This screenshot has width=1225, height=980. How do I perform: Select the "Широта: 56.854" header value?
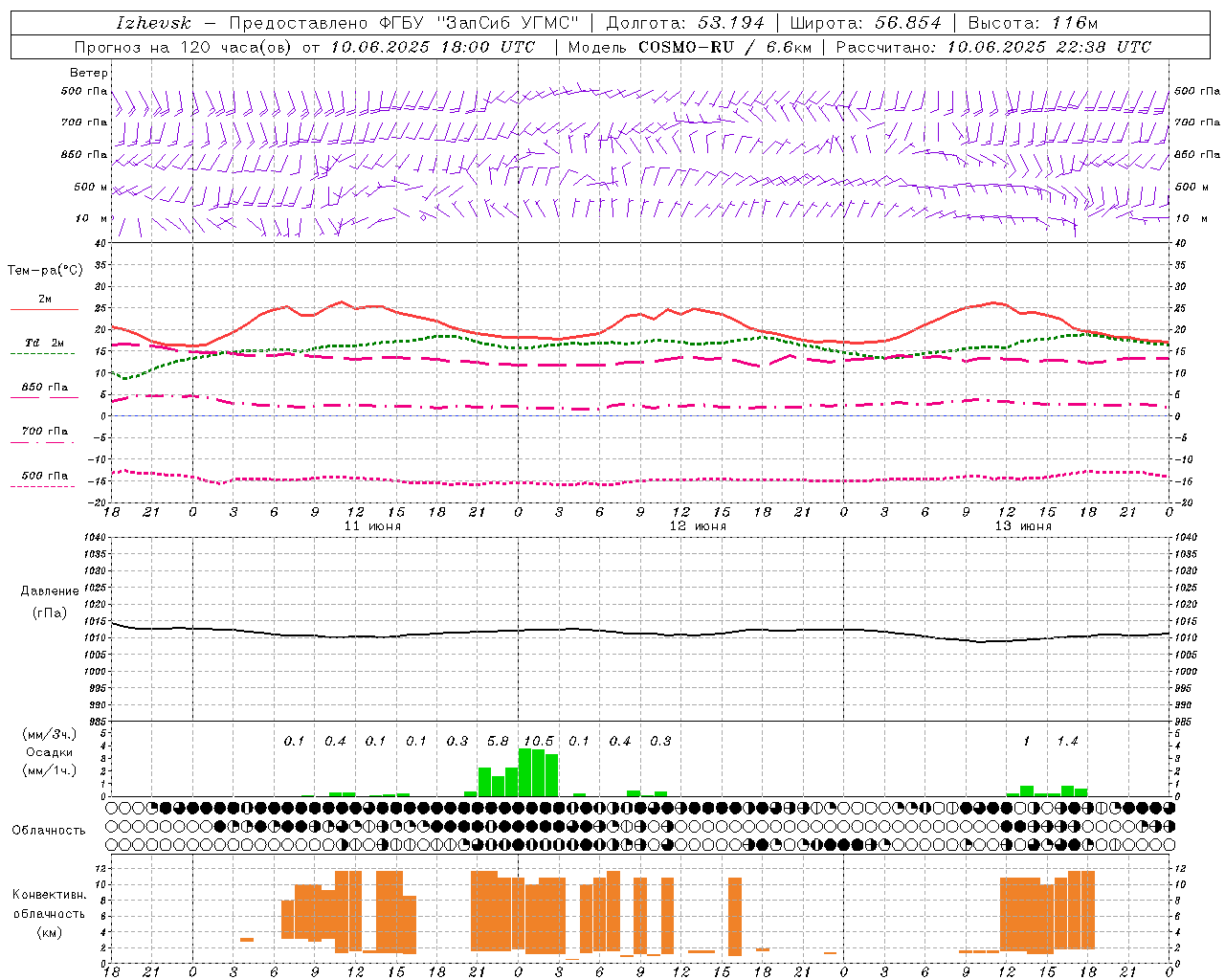pyautogui.click(x=865, y=23)
